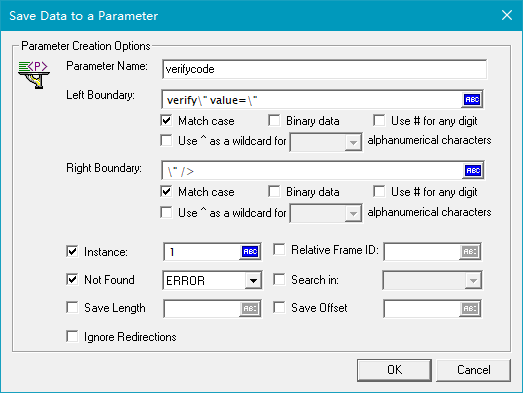
Task: Toggle Match case under Right Boundary
Action: [166, 191]
